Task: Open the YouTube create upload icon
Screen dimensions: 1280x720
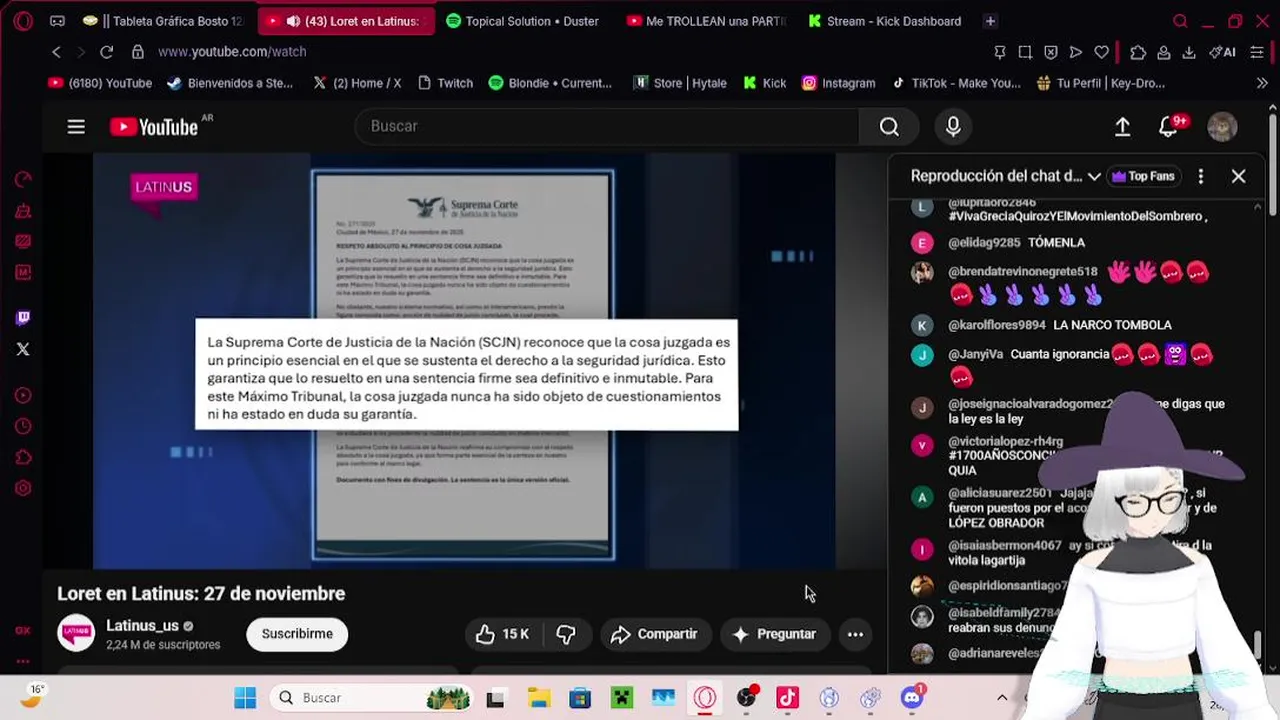Action: click(1122, 127)
